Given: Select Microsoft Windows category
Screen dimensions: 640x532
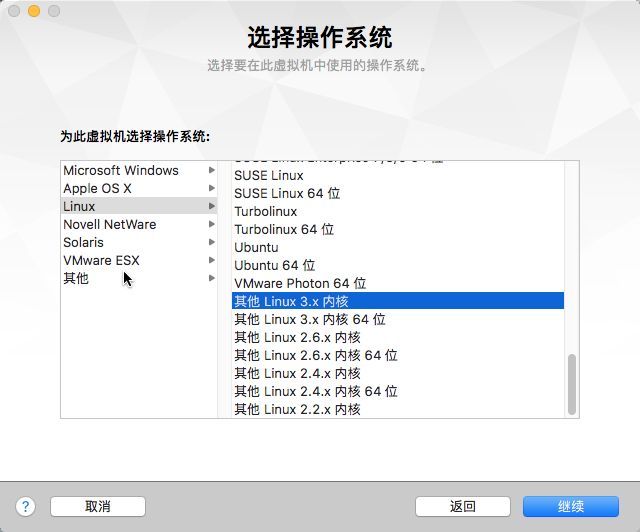Looking at the screenshot, I should (x=139, y=170).
